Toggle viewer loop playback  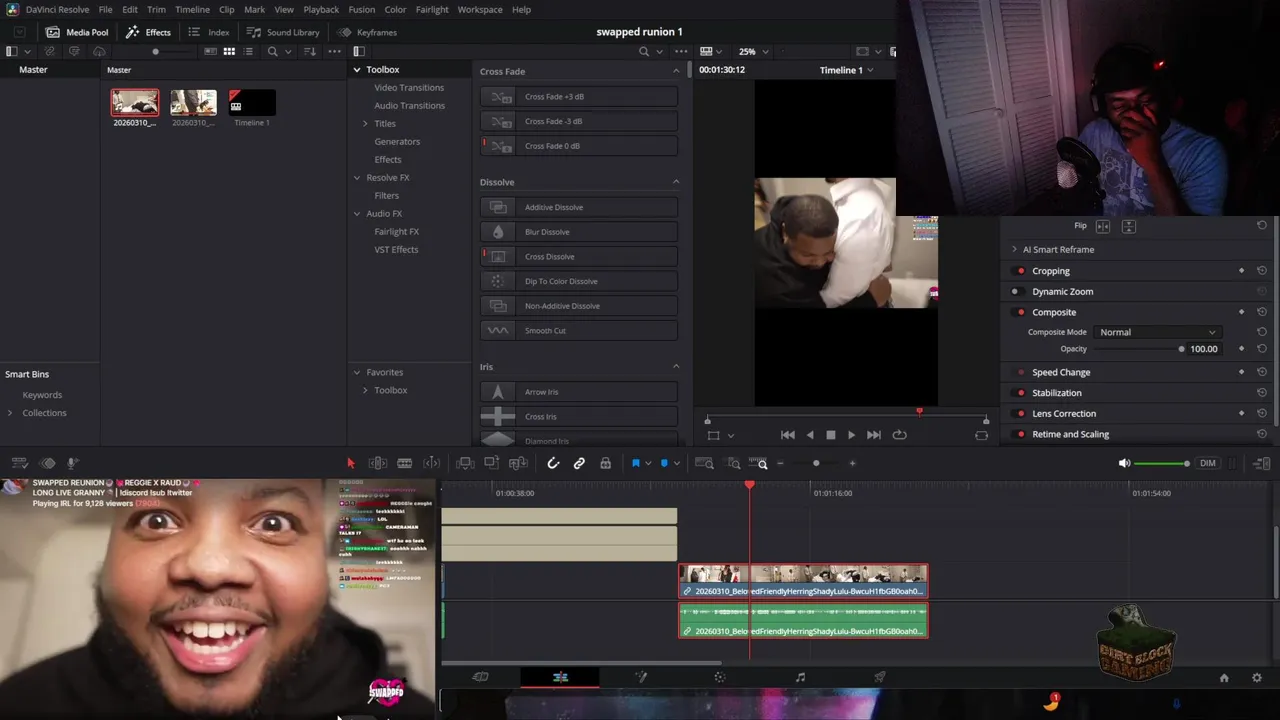(899, 435)
